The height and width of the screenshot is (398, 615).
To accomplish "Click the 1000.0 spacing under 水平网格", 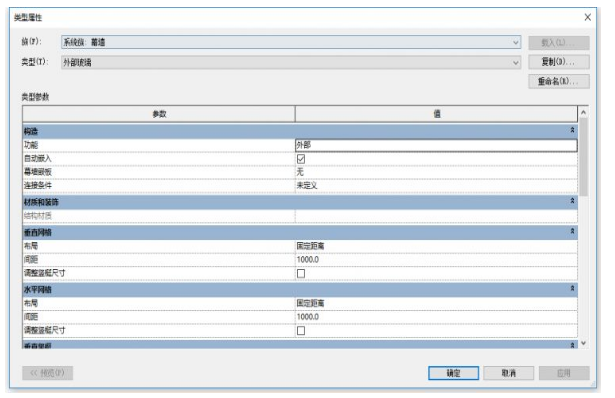I will pyautogui.click(x=436, y=316).
